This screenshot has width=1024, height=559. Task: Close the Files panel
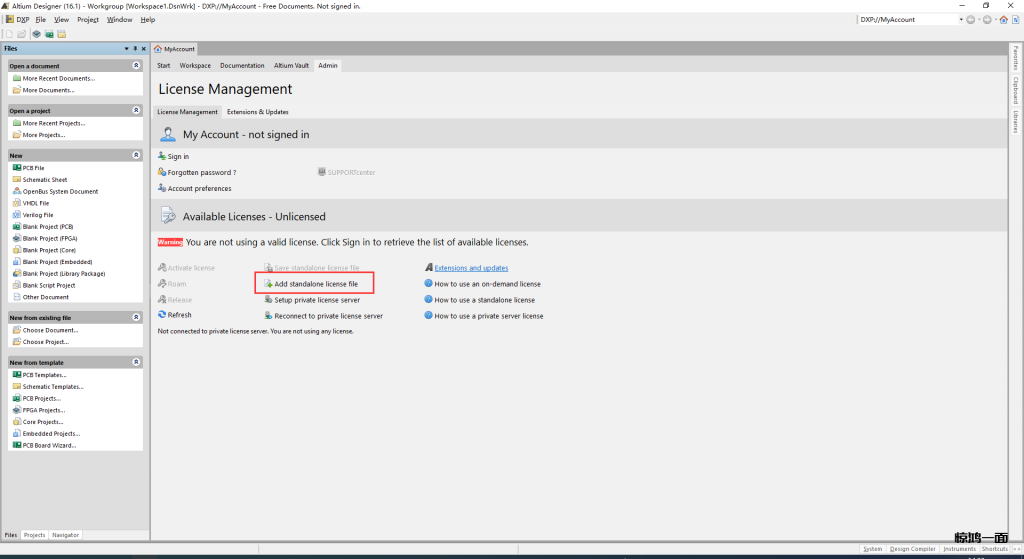(143, 48)
